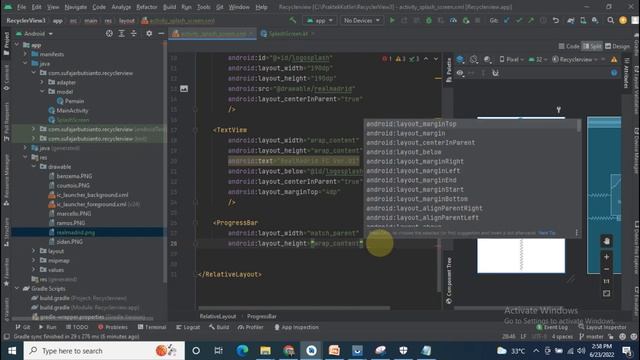The width and height of the screenshot is (640, 360).
Task: Expand the mipmap folder
Action: click(x=34, y=260)
